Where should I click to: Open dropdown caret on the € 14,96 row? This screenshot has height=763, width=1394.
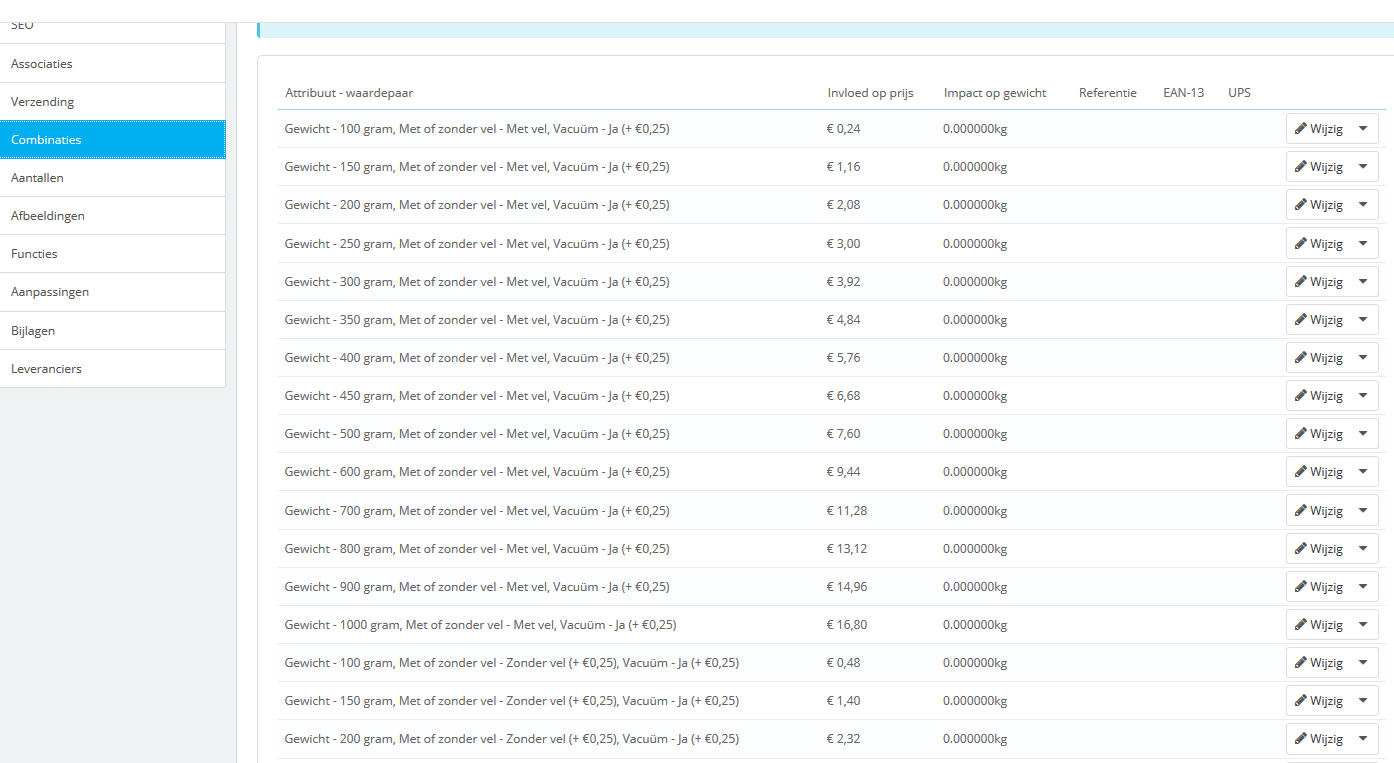[1363, 586]
